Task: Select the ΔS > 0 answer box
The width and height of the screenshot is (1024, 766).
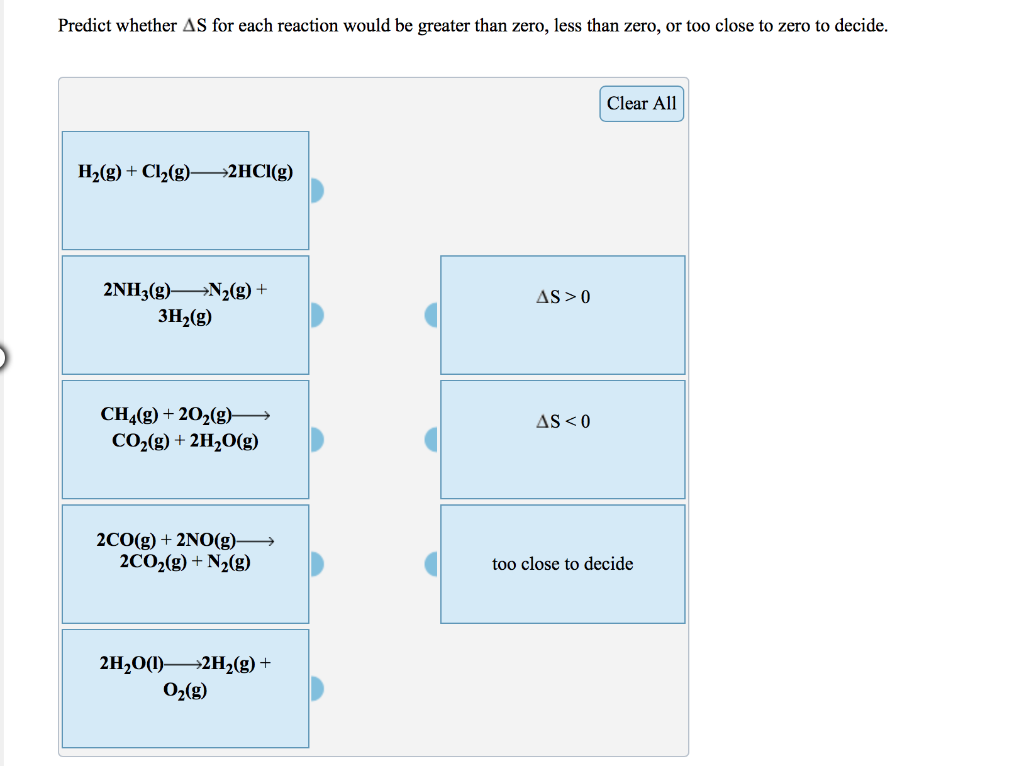Action: click(562, 314)
